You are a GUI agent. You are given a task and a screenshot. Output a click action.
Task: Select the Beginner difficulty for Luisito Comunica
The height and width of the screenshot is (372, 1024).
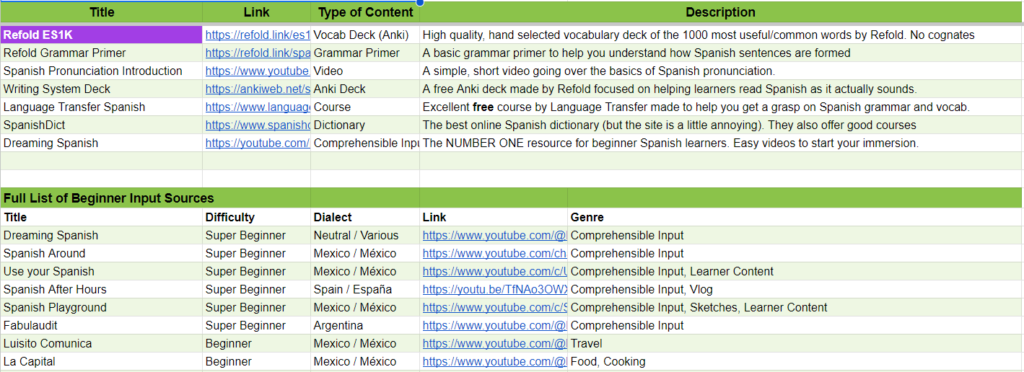click(257, 343)
